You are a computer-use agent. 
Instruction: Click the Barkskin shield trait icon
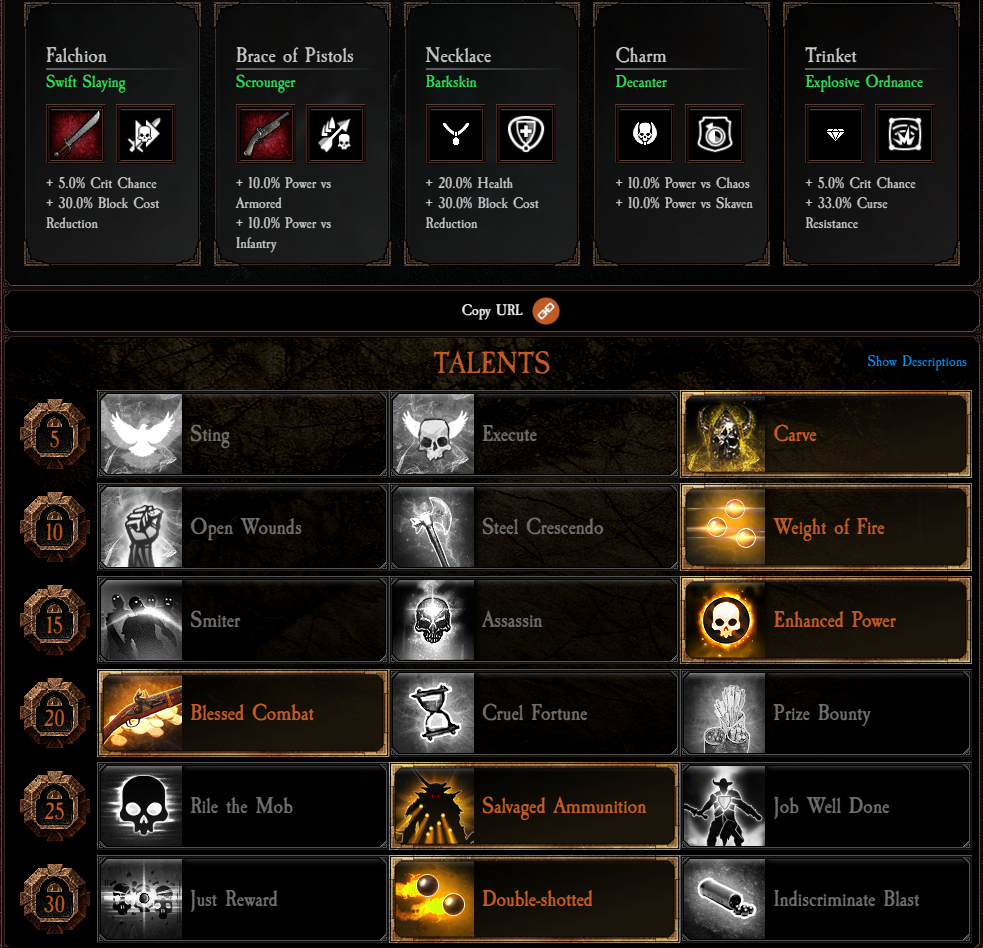tap(525, 134)
